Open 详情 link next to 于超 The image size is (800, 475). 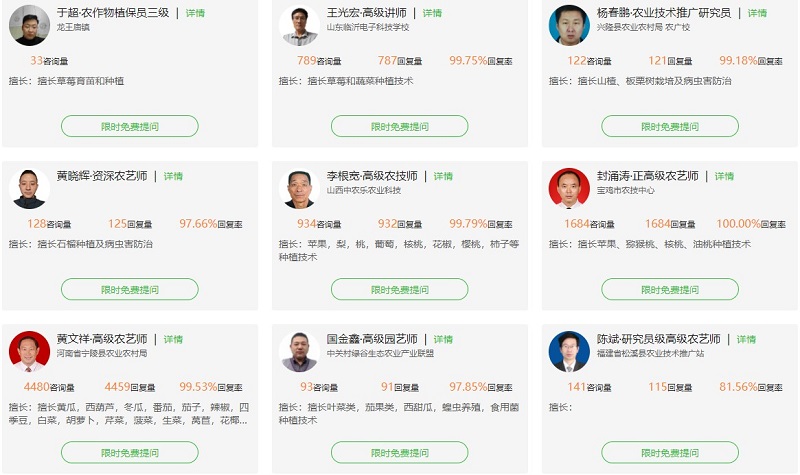[x=195, y=13]
